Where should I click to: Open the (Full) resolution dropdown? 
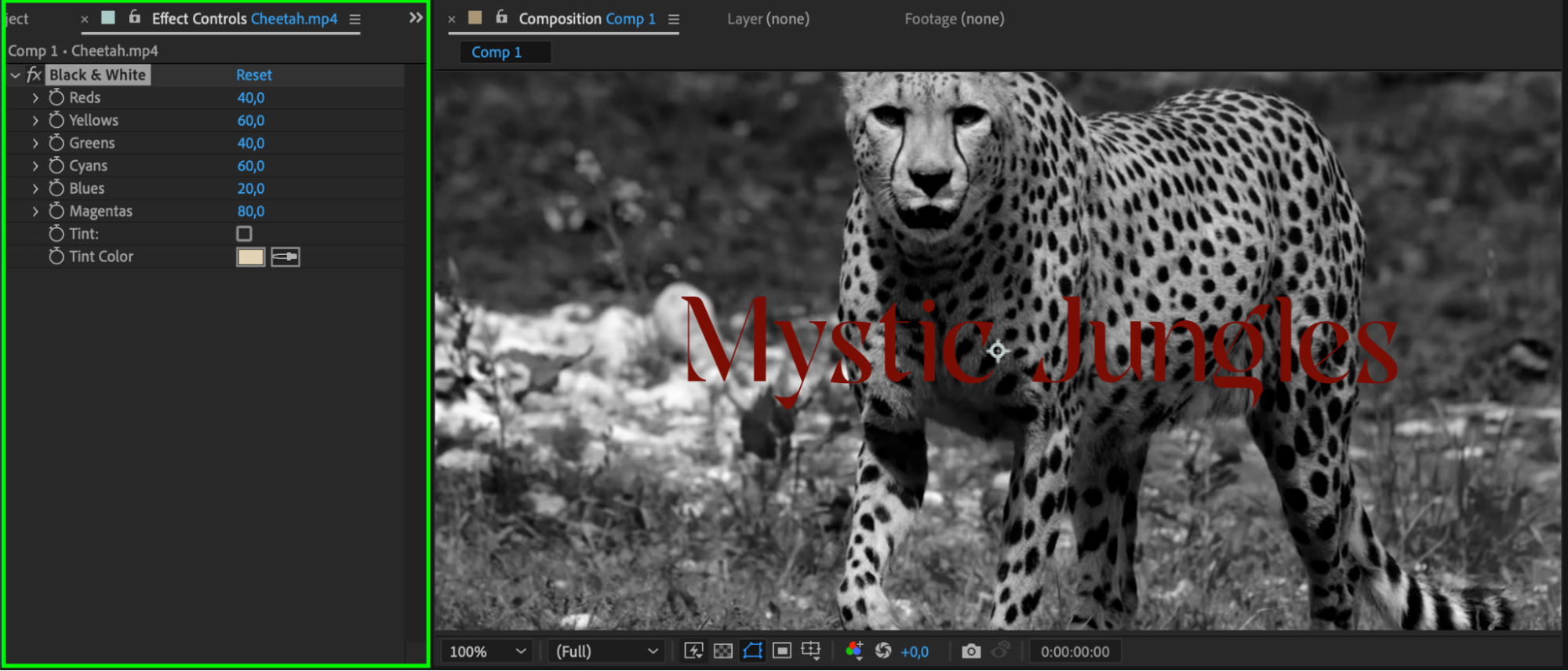606,651
